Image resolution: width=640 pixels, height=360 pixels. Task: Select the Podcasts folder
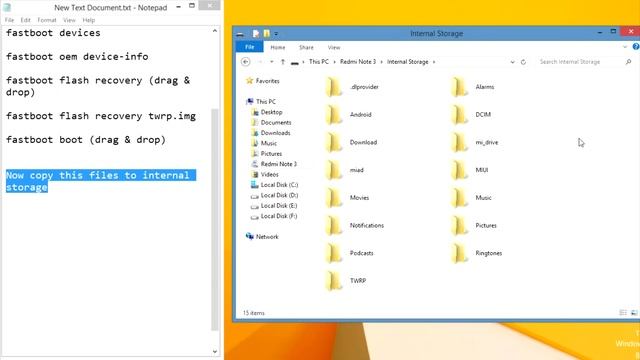pos(349,253)
